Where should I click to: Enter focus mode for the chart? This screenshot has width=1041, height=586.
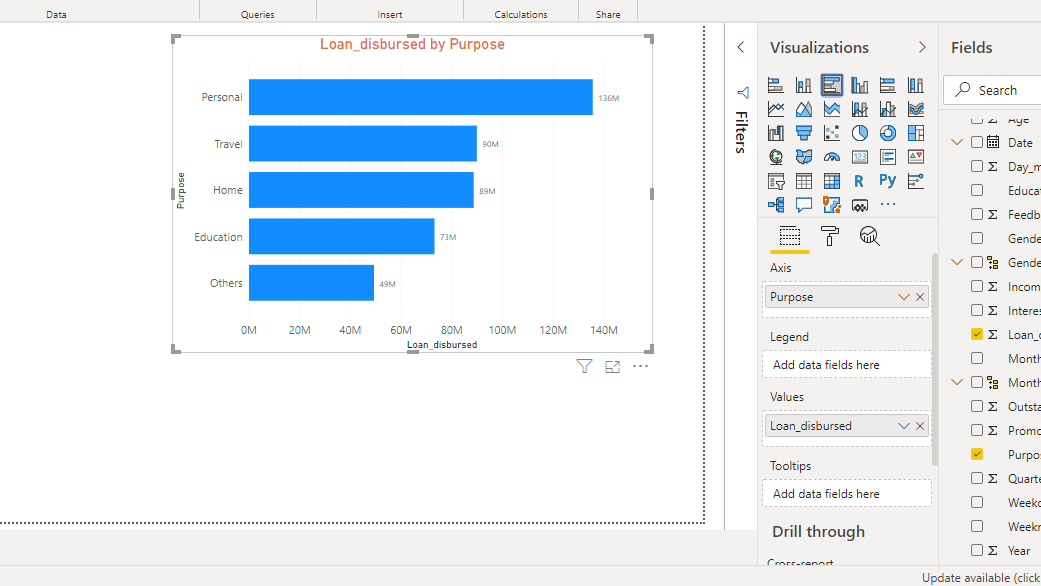[x=613, y=367]
